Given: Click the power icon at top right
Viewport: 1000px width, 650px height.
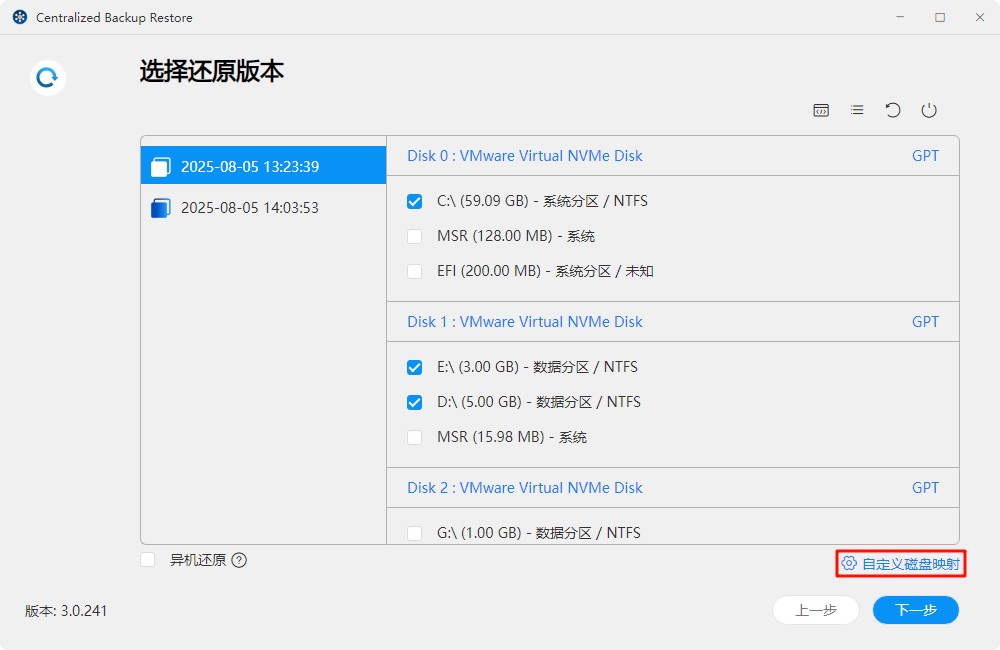Looking at the screenshot, I should tap(929, 110).
